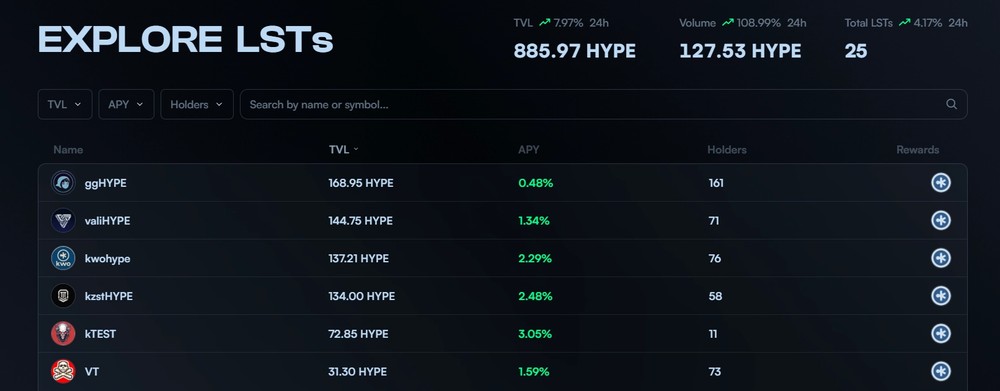1000x391 pixels.
Task: Click the valiHYPE token logo icon
Action: (x=63, y=221)
